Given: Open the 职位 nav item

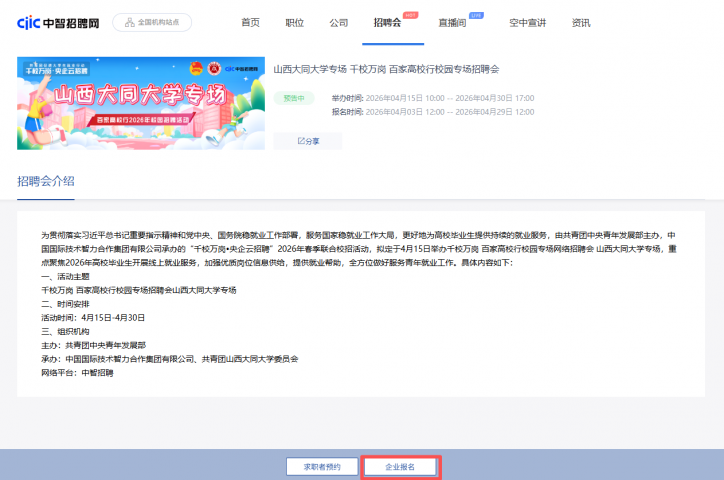Looking at the screenshot, I should pos(294,22).
